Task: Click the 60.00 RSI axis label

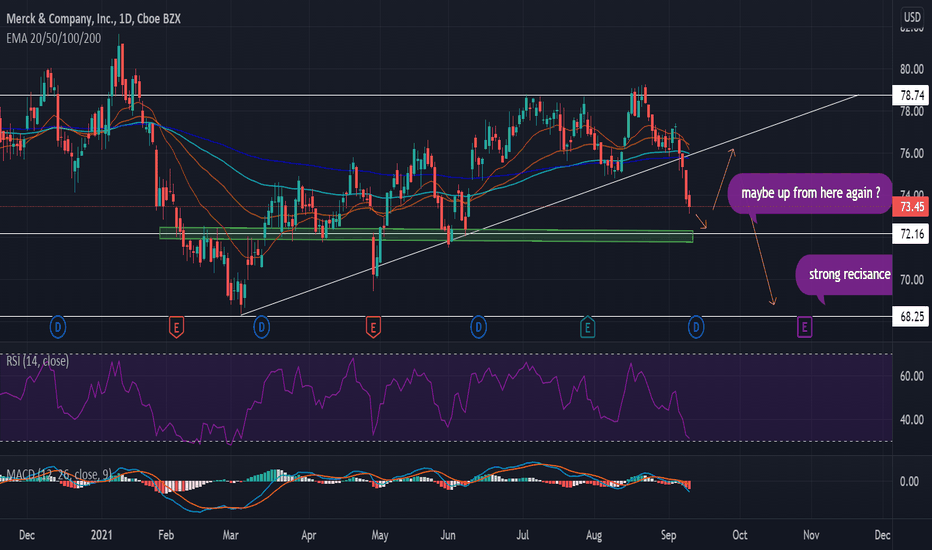Action: point(912,376)
